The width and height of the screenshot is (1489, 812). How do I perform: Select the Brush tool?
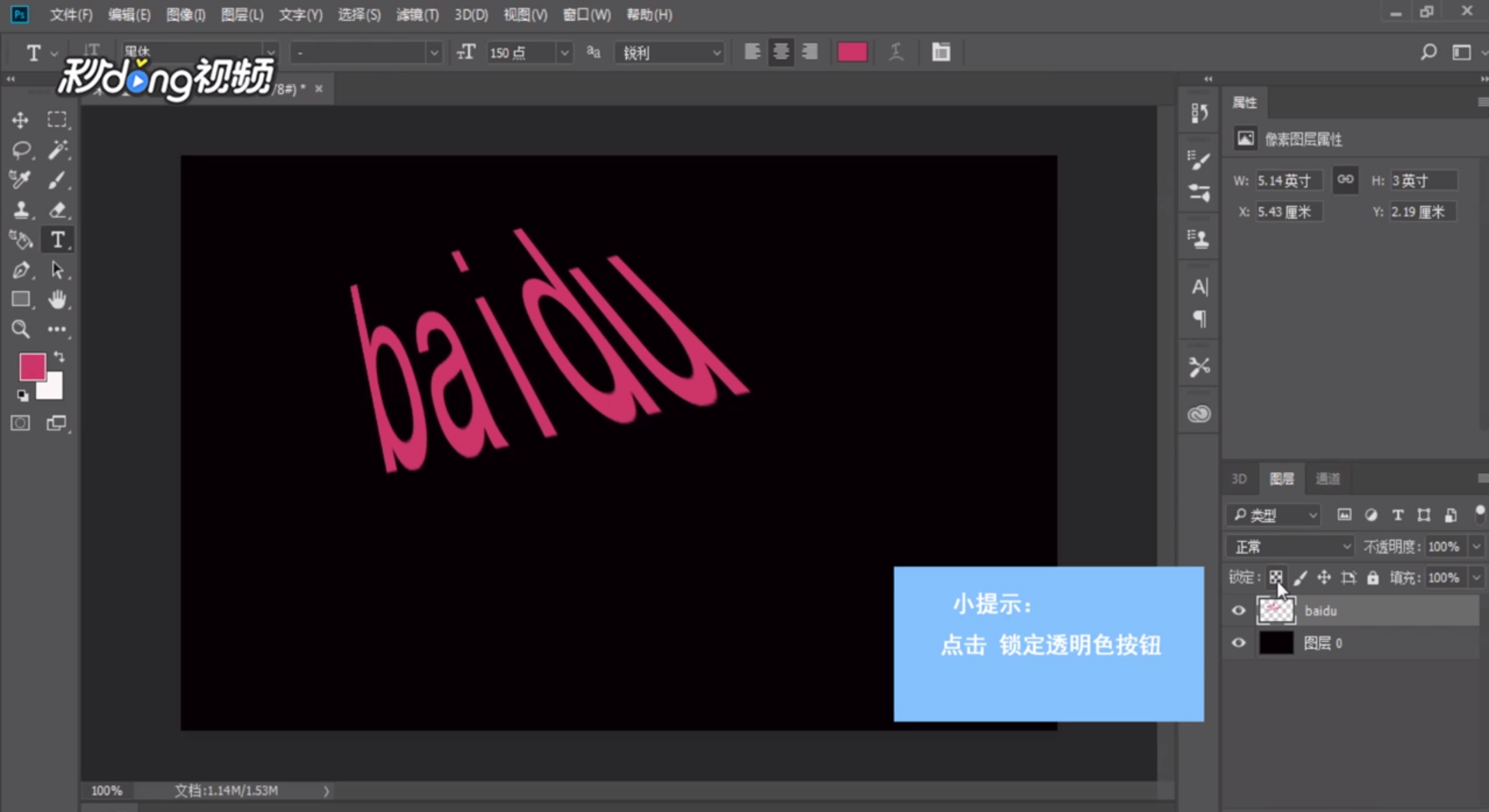pos(57,180)
